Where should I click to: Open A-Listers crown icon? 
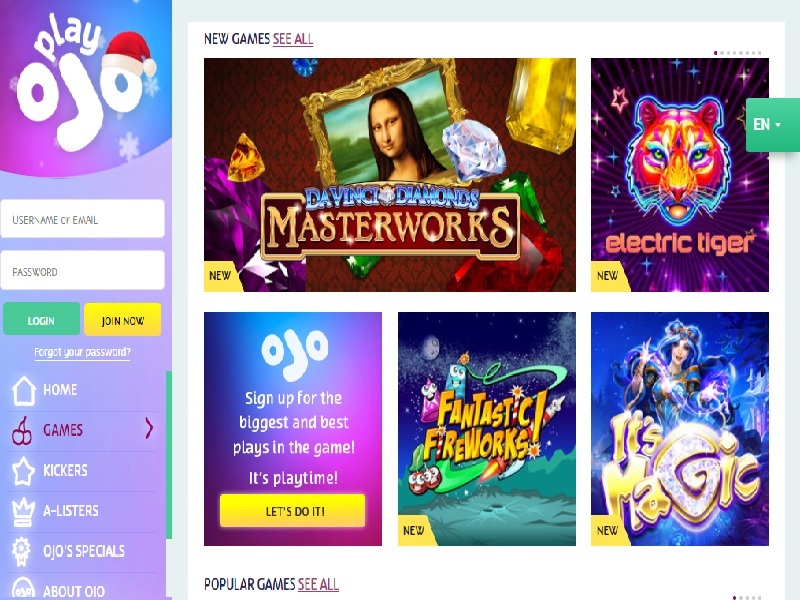(23, 511)
